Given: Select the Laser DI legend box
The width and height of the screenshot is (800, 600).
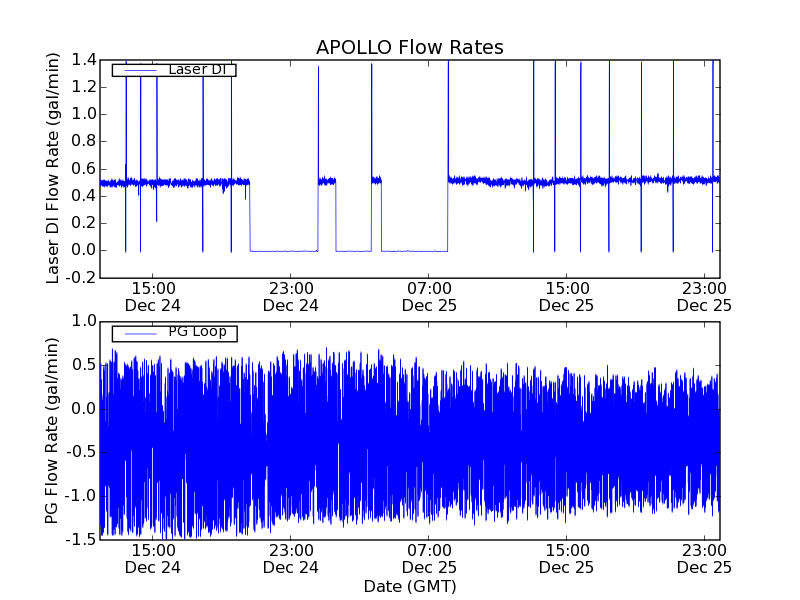Looking at the screenshot, I should pyautogui.click(x=174, y=70).
